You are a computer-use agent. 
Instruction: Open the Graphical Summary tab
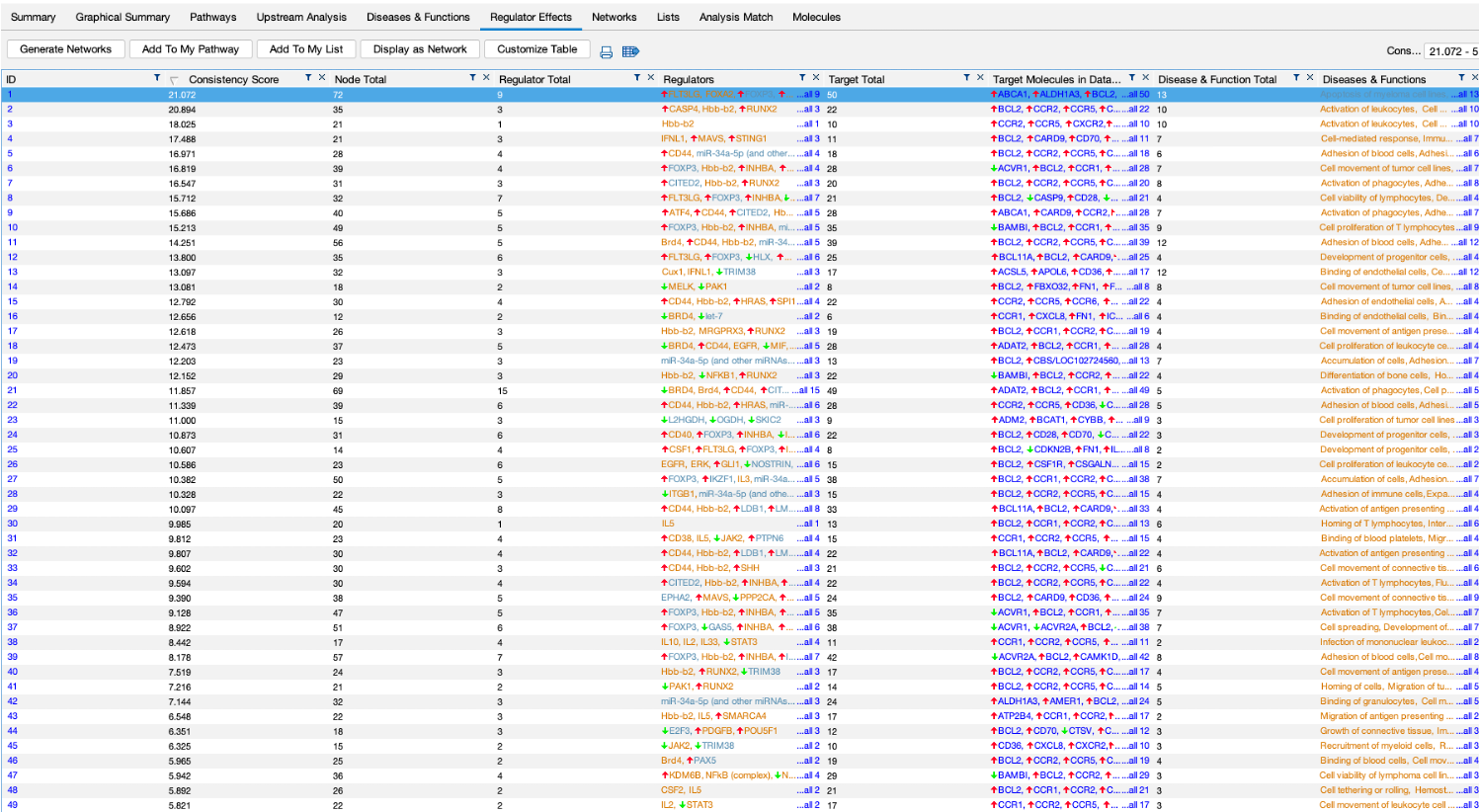click(x=123, y=17)
